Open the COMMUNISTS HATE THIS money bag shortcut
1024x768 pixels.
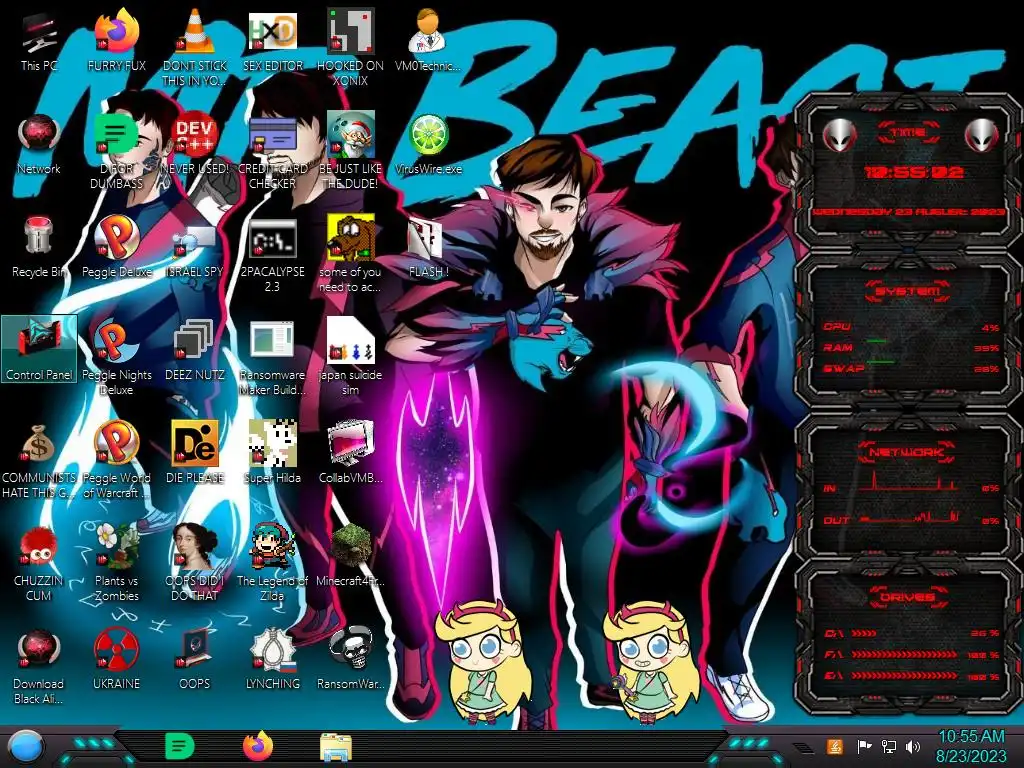(39, 462)
